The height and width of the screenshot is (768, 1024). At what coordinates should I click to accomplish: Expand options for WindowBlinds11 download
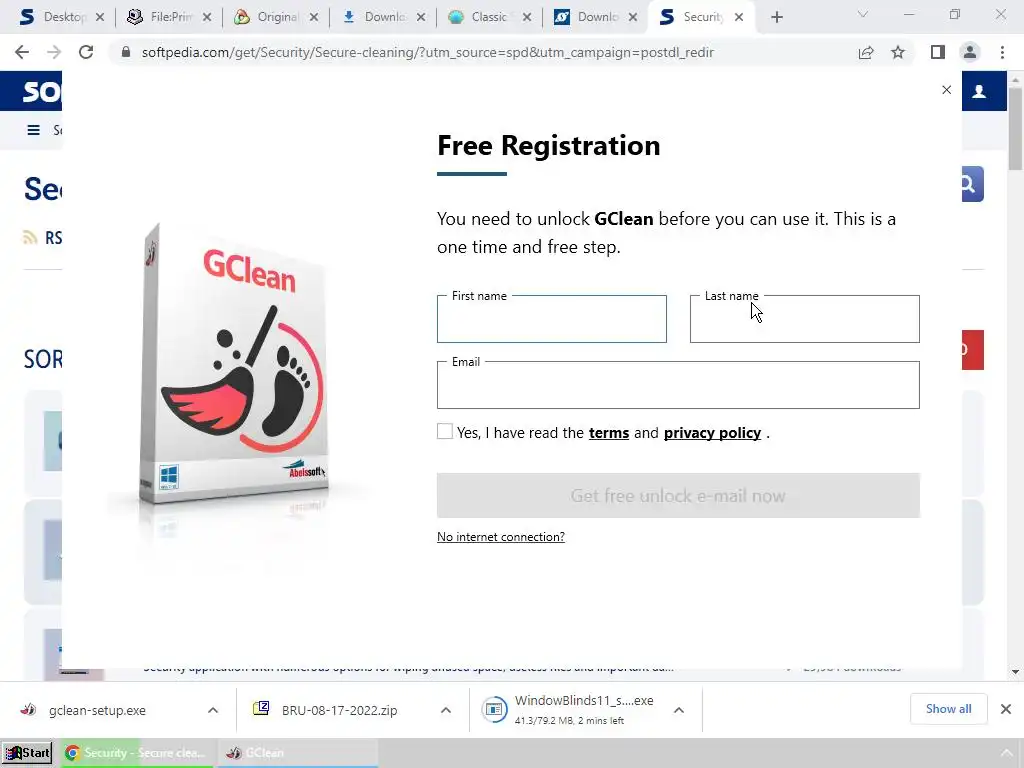point(679,710)
